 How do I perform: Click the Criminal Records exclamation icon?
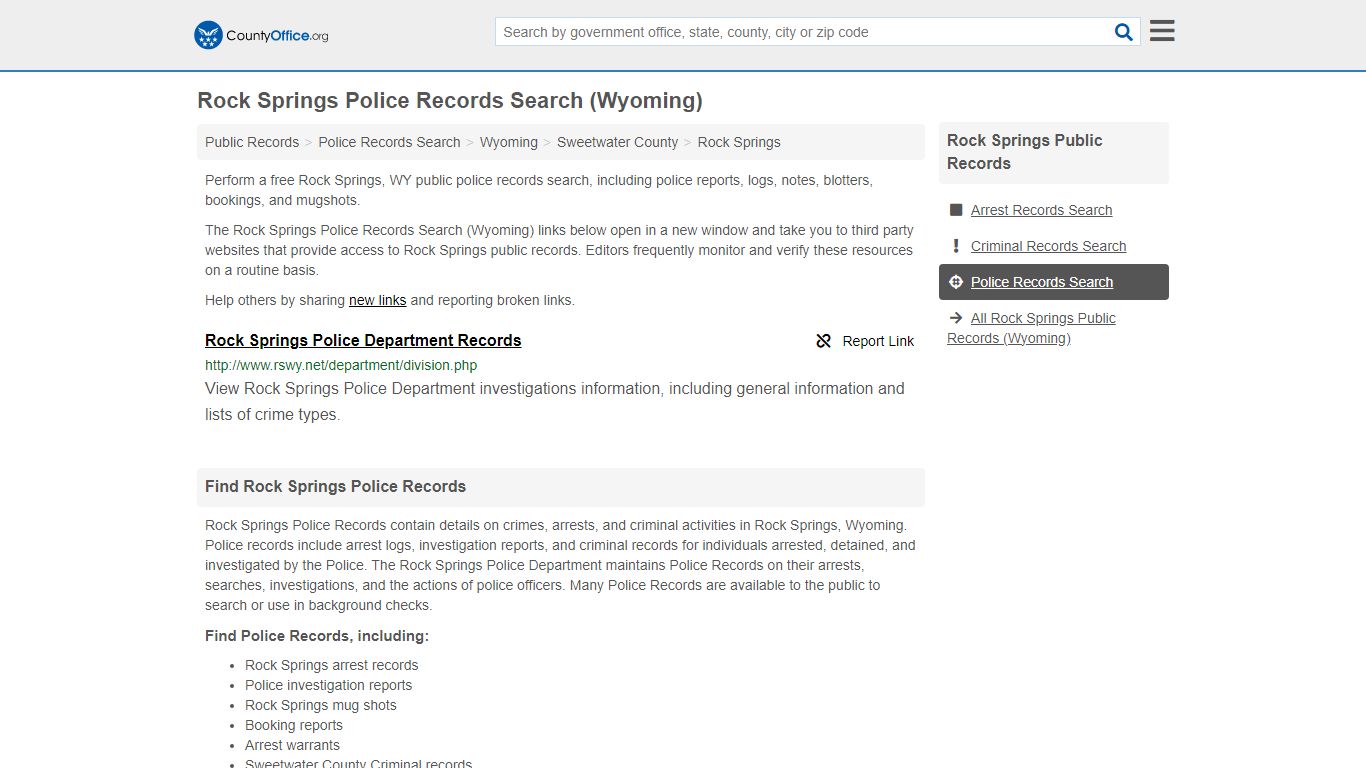pyautogui.click(x=956, y=246)
